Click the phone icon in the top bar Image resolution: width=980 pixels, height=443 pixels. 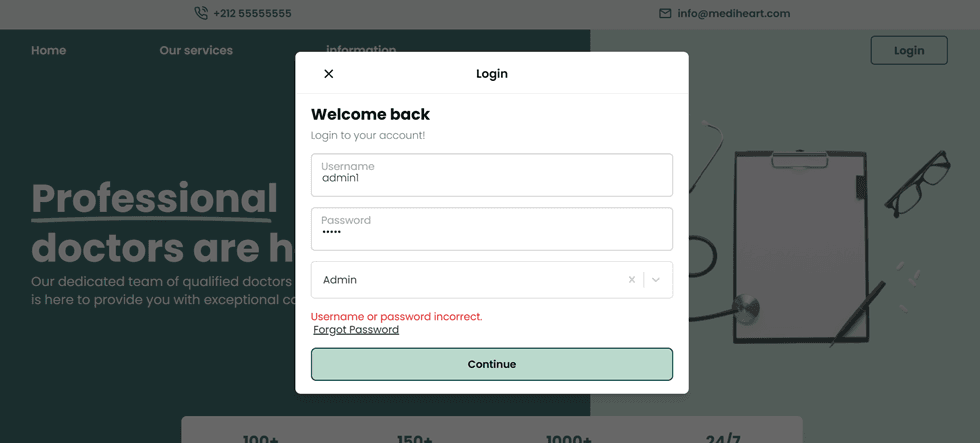[201, 14]
